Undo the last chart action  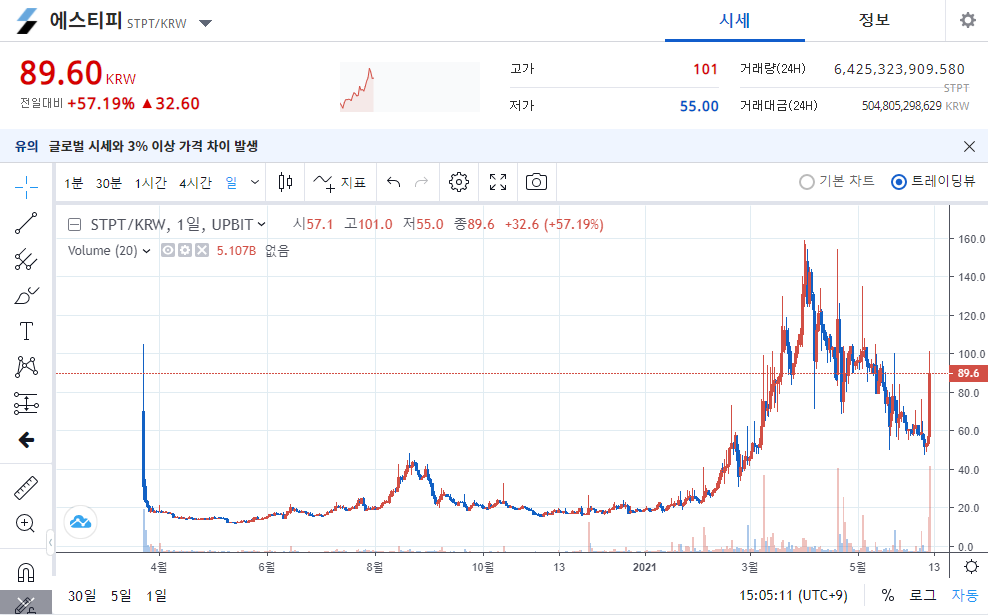coord(394,183)
